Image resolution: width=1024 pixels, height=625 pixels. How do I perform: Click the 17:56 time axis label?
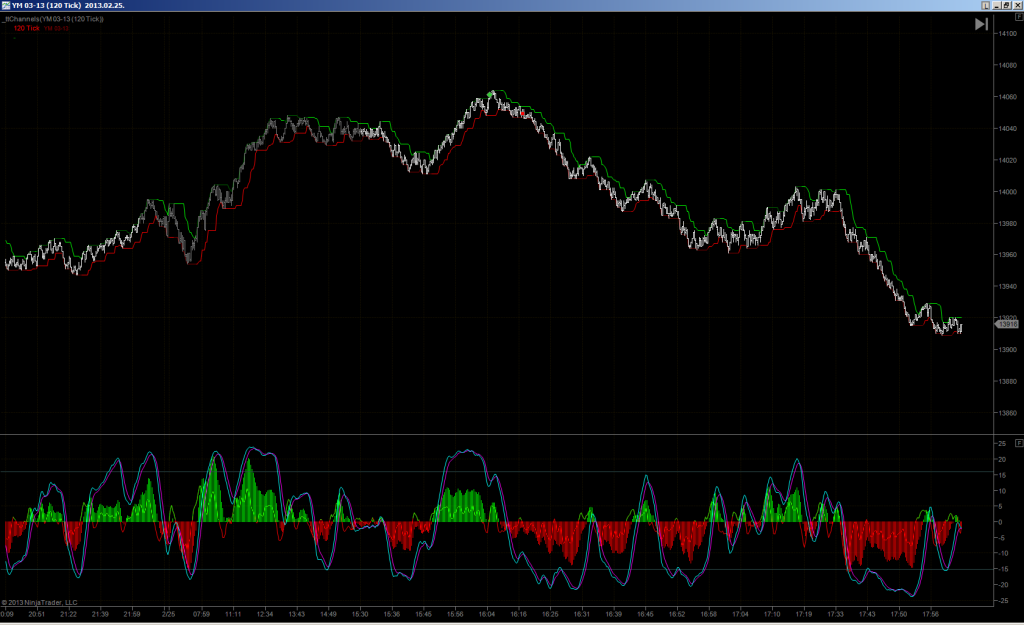(x=931, y=615)
